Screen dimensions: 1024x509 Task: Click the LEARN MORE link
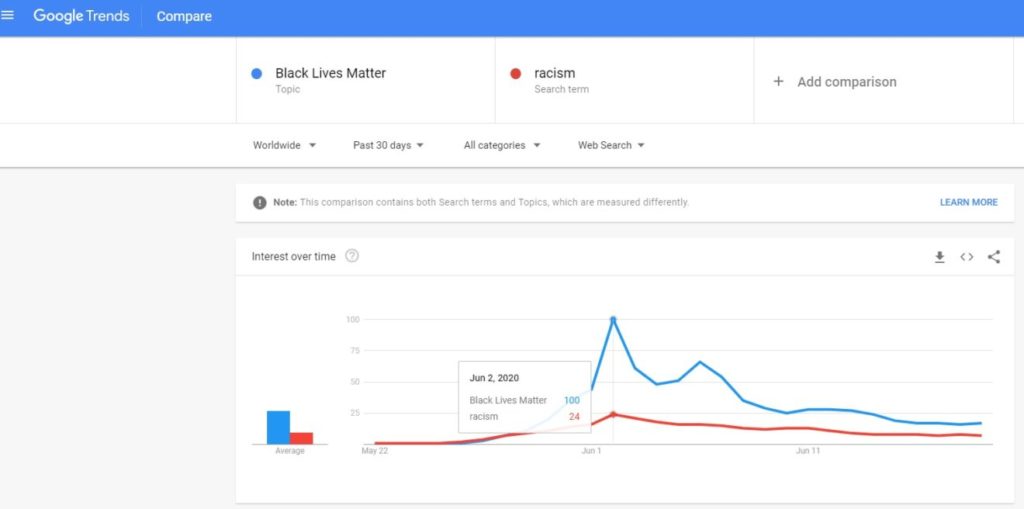968,203
